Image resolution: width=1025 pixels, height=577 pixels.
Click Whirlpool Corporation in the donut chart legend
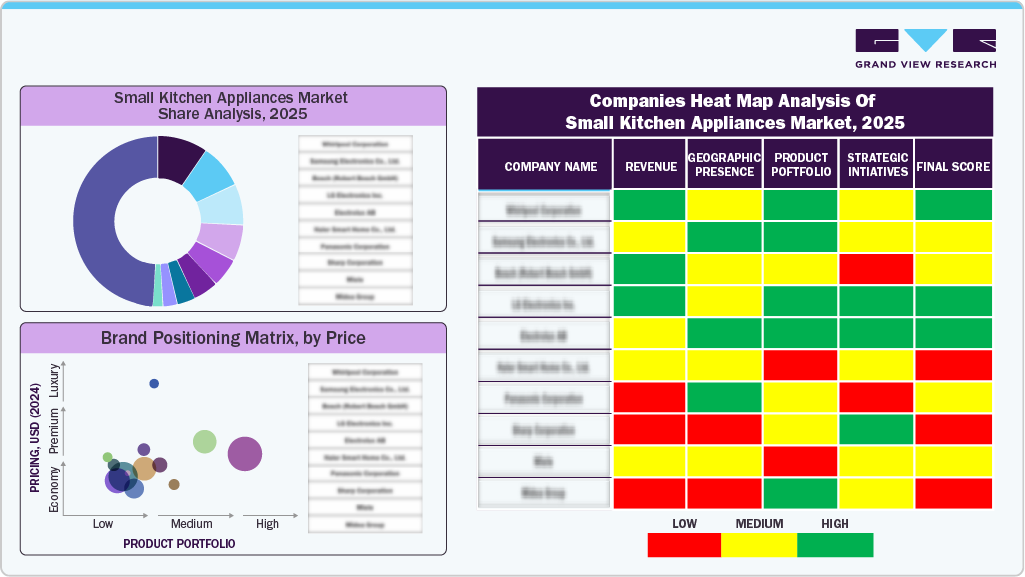pos(355,144)
